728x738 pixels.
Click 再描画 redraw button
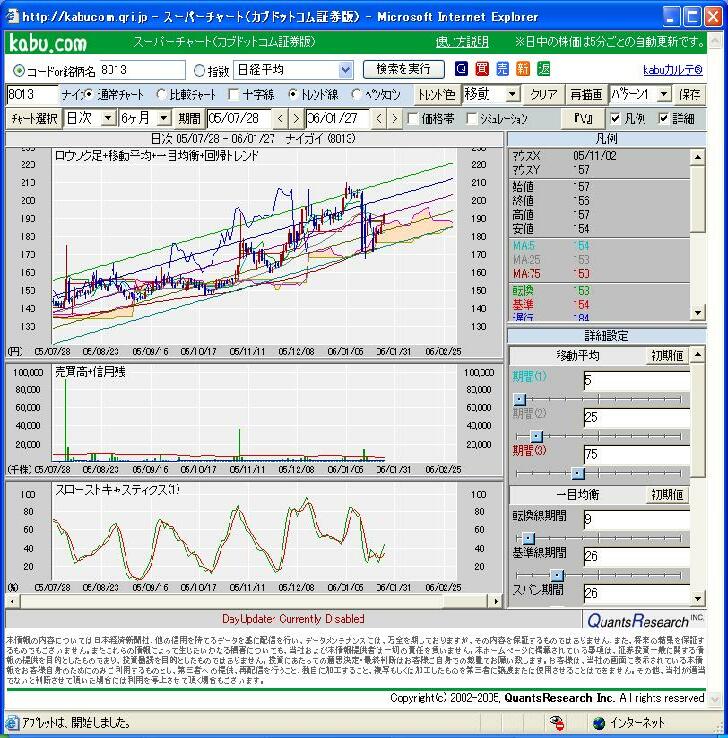coord(586,95)
